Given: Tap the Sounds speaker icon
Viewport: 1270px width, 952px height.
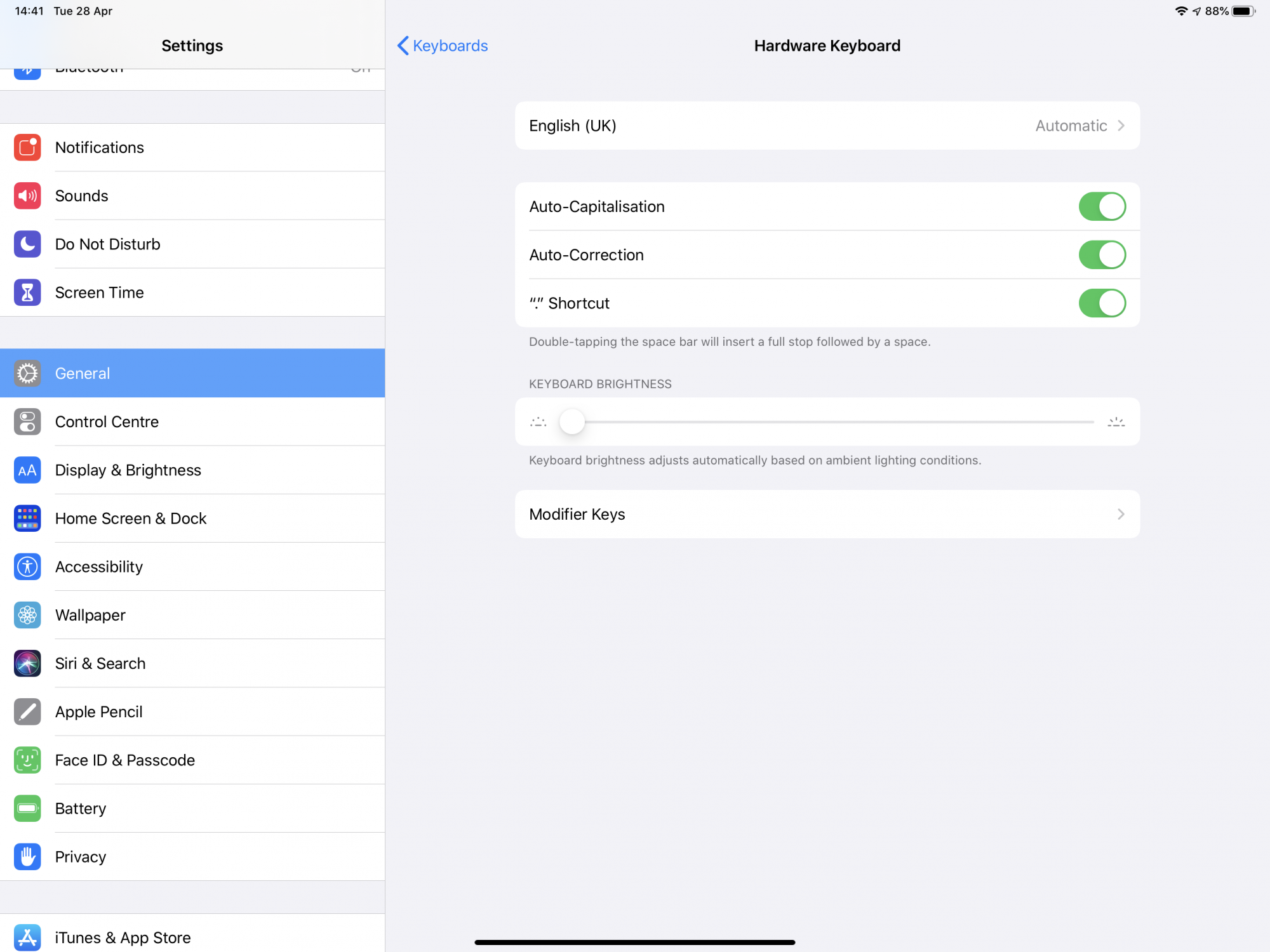Looking at the screenshot, I should (27, 195).
